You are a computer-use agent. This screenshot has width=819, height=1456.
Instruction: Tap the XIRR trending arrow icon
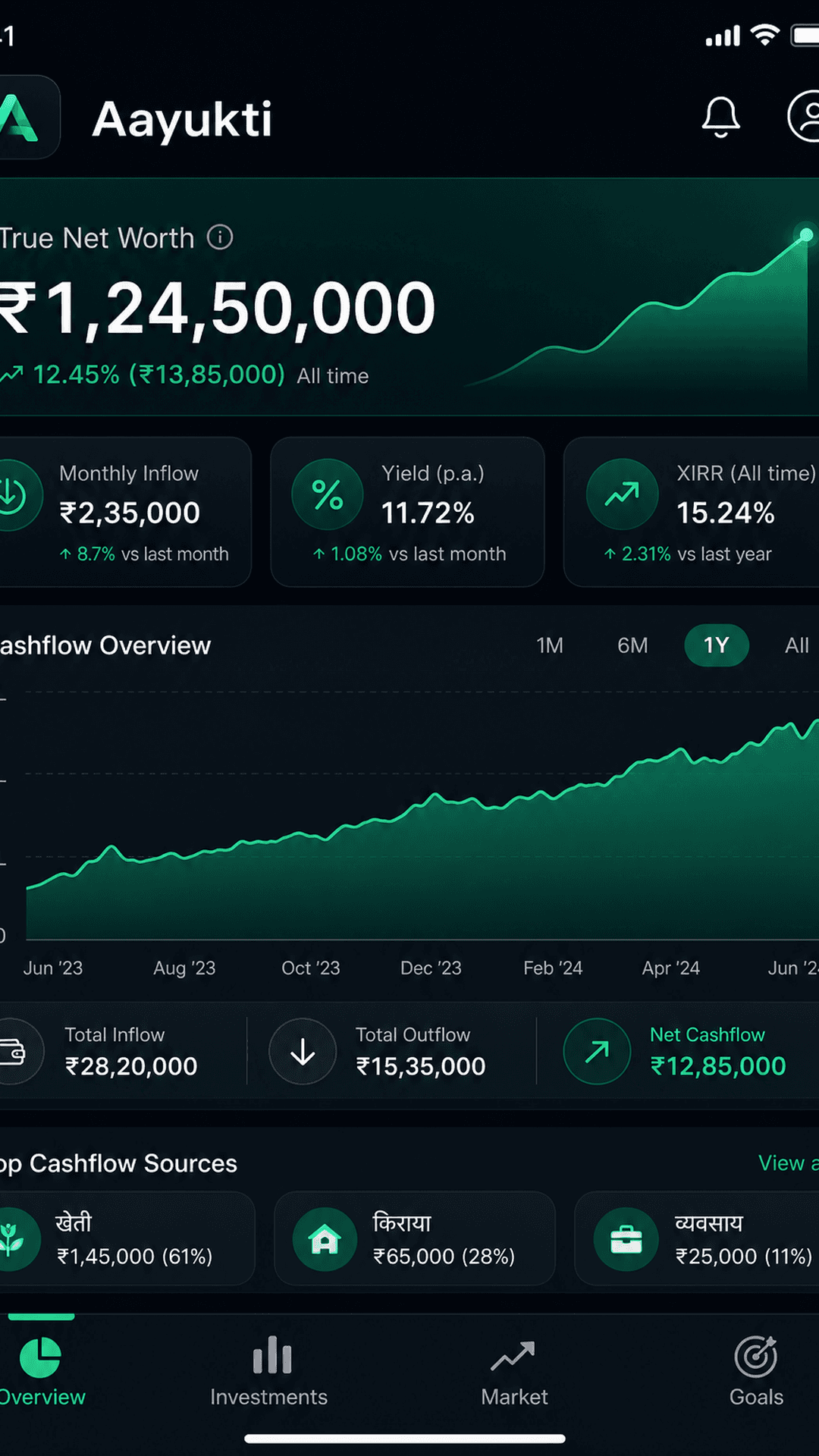[622, 494]
